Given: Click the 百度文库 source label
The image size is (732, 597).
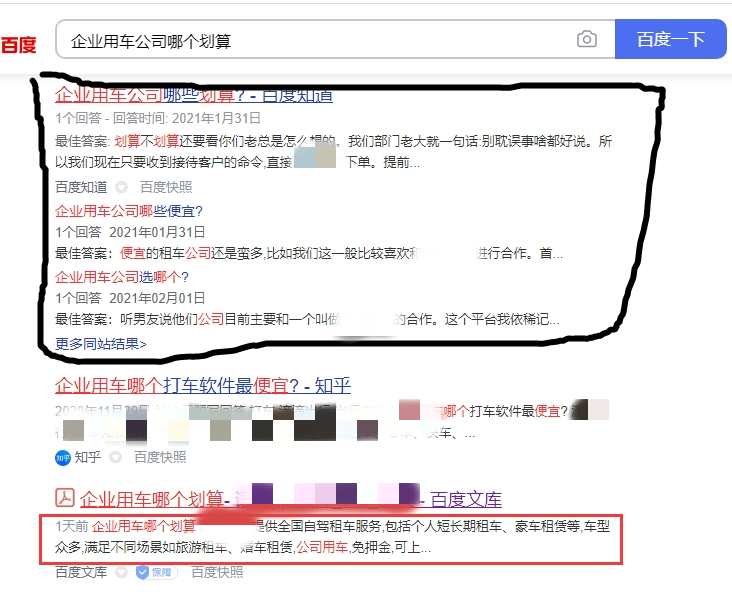Looking at the screenshot, I should coord(81,572).
